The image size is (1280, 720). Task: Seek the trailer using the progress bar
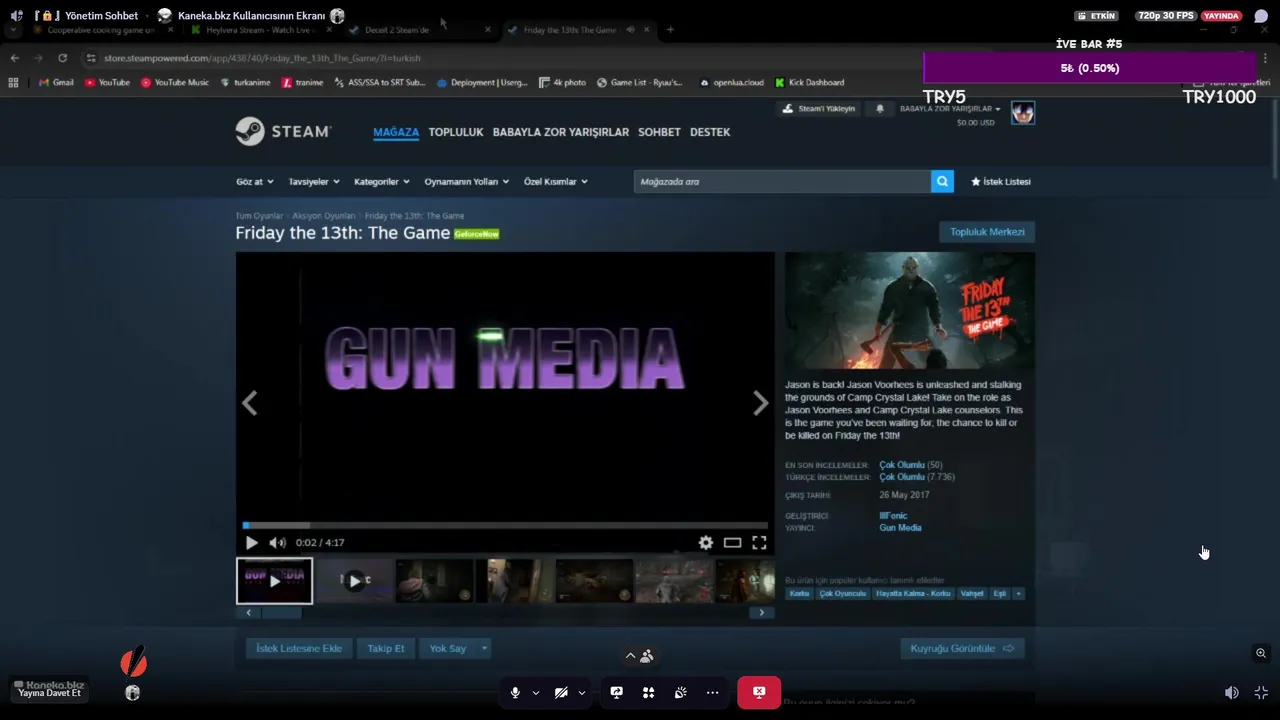tap(505, 525)
